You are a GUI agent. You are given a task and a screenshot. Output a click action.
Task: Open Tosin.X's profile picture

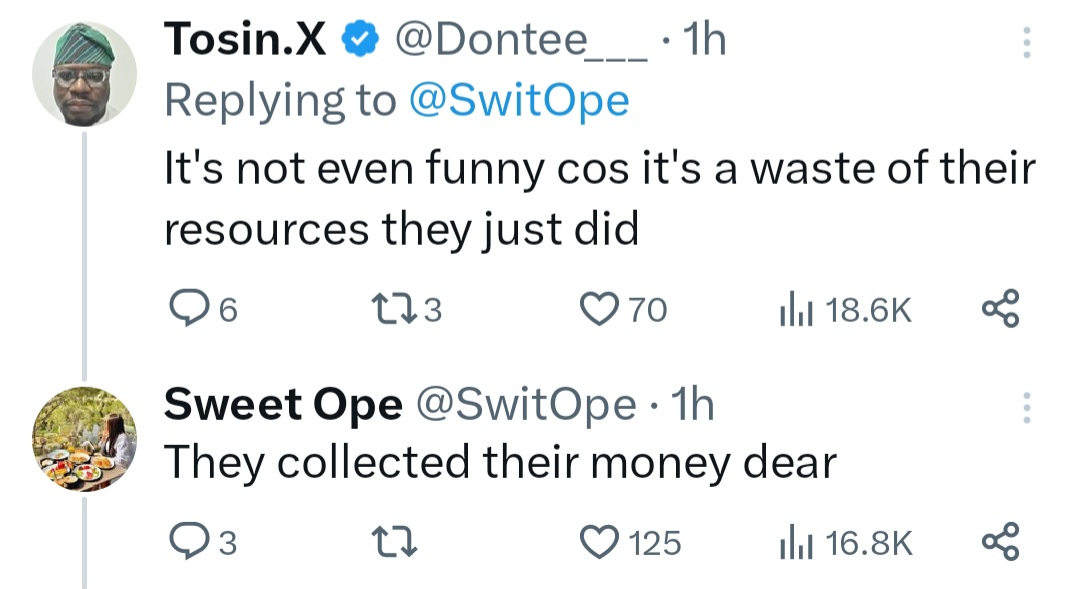[84, 73]
